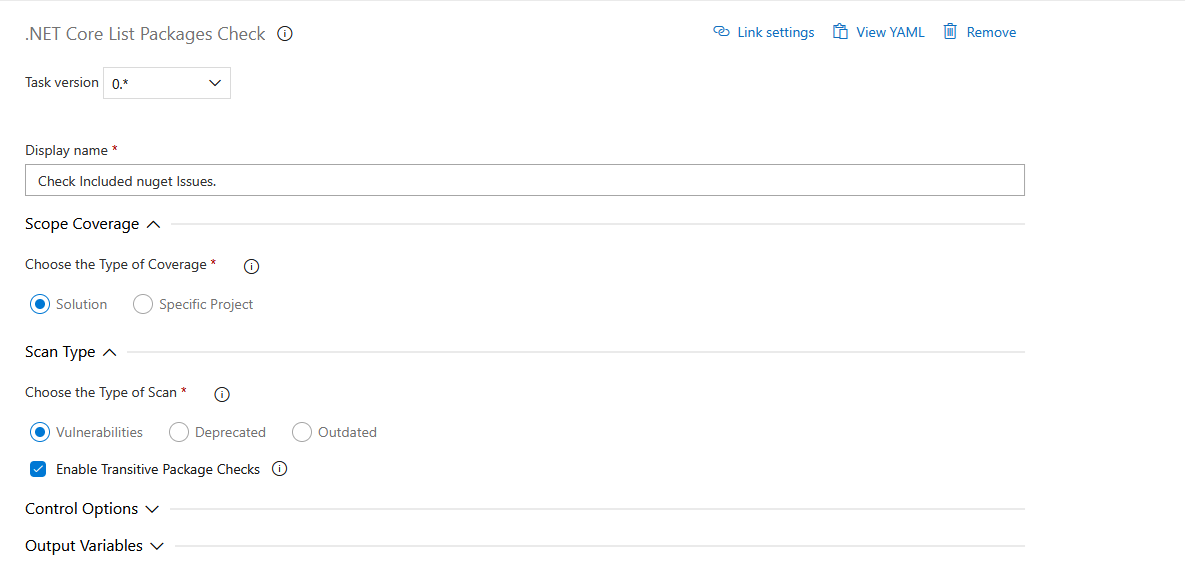This screenshot has height=567, width=1197.
Task: Select the Solution coverage radio button
Action: 40,304
